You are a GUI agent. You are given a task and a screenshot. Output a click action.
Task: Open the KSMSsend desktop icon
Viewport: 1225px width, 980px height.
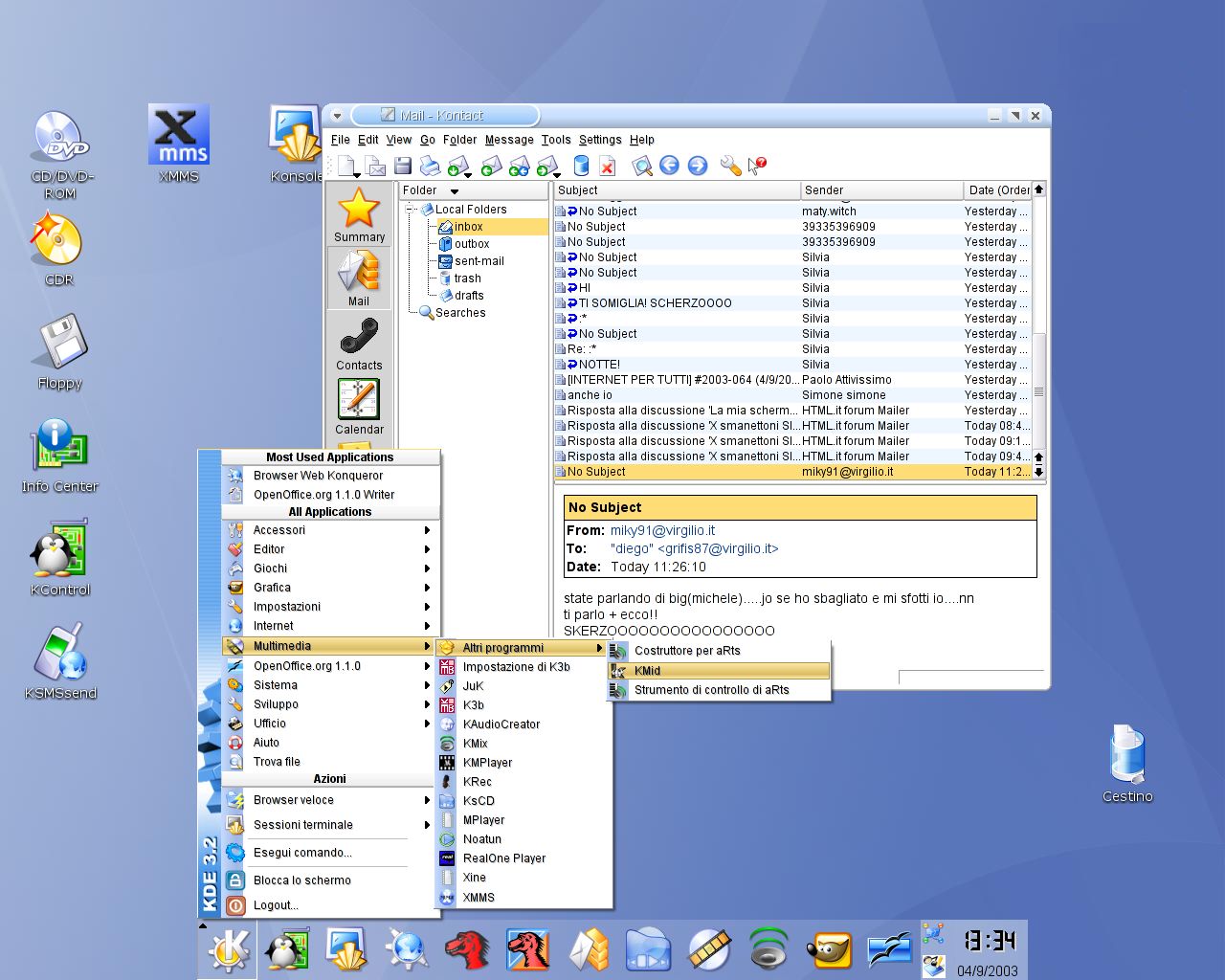[60, 661]
